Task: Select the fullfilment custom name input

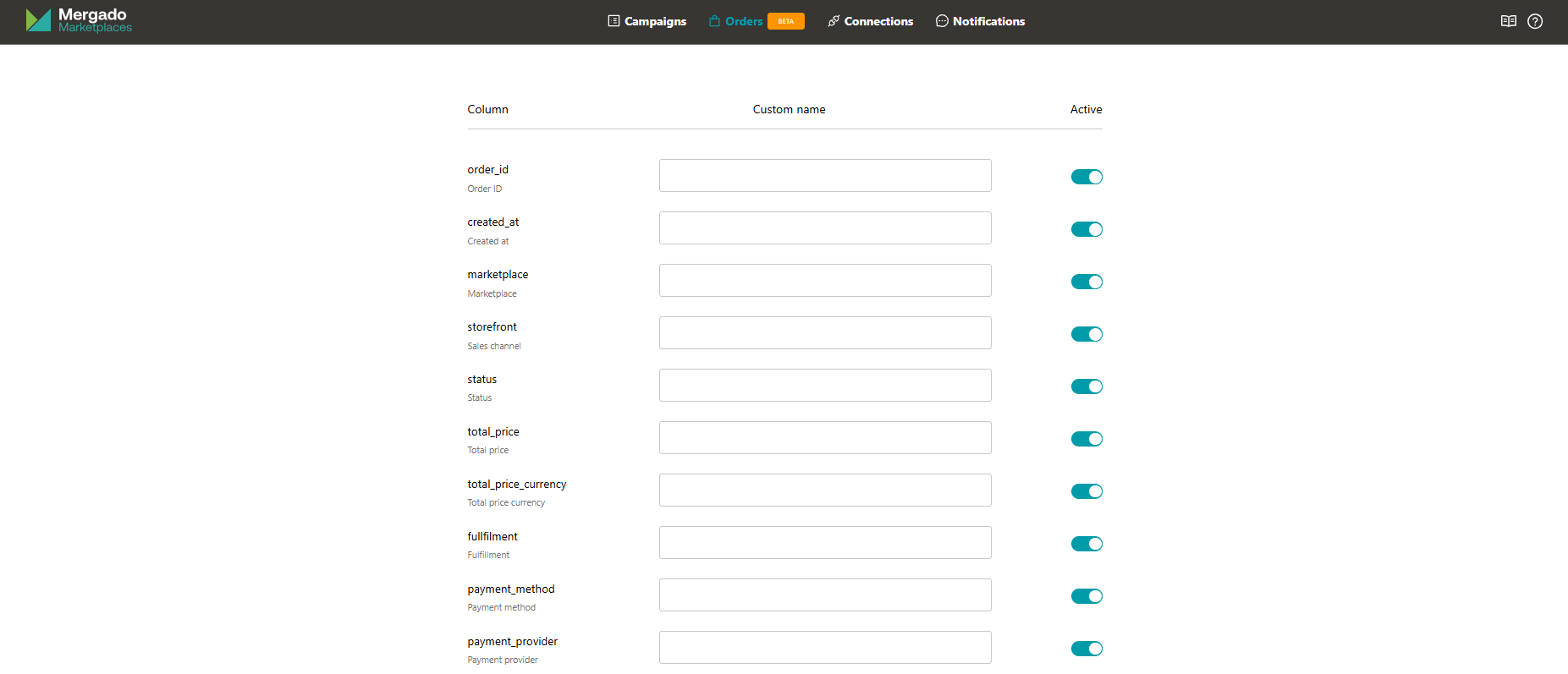Action: point(825,543)
